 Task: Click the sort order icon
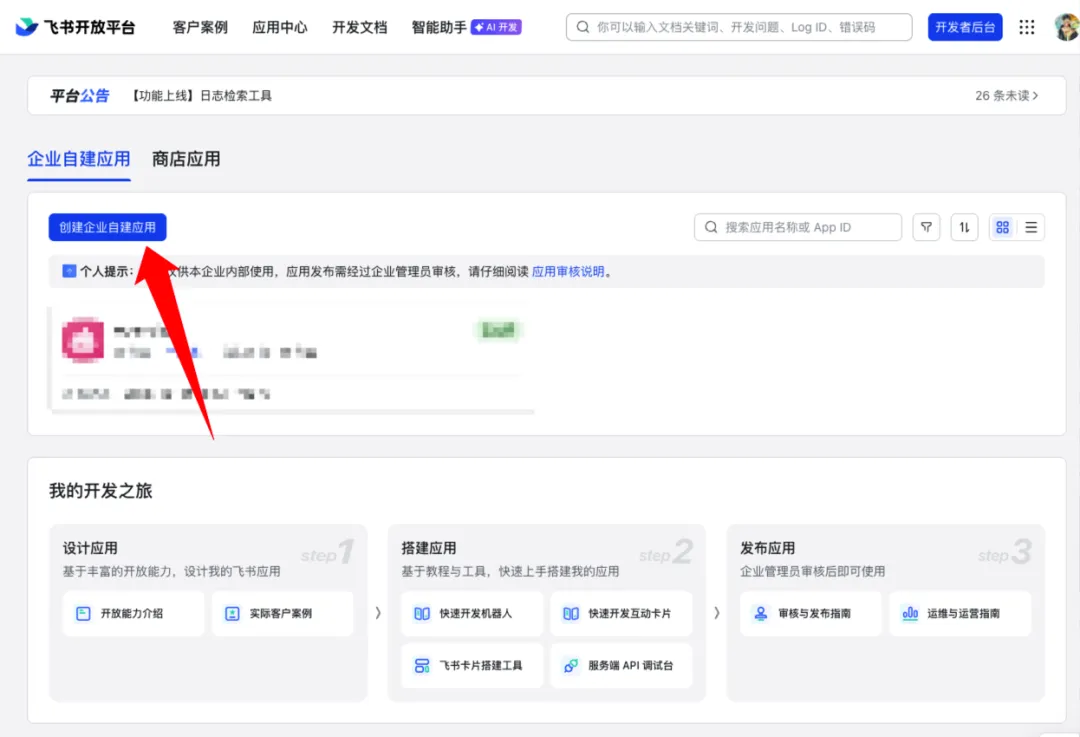tap(964, 228)
